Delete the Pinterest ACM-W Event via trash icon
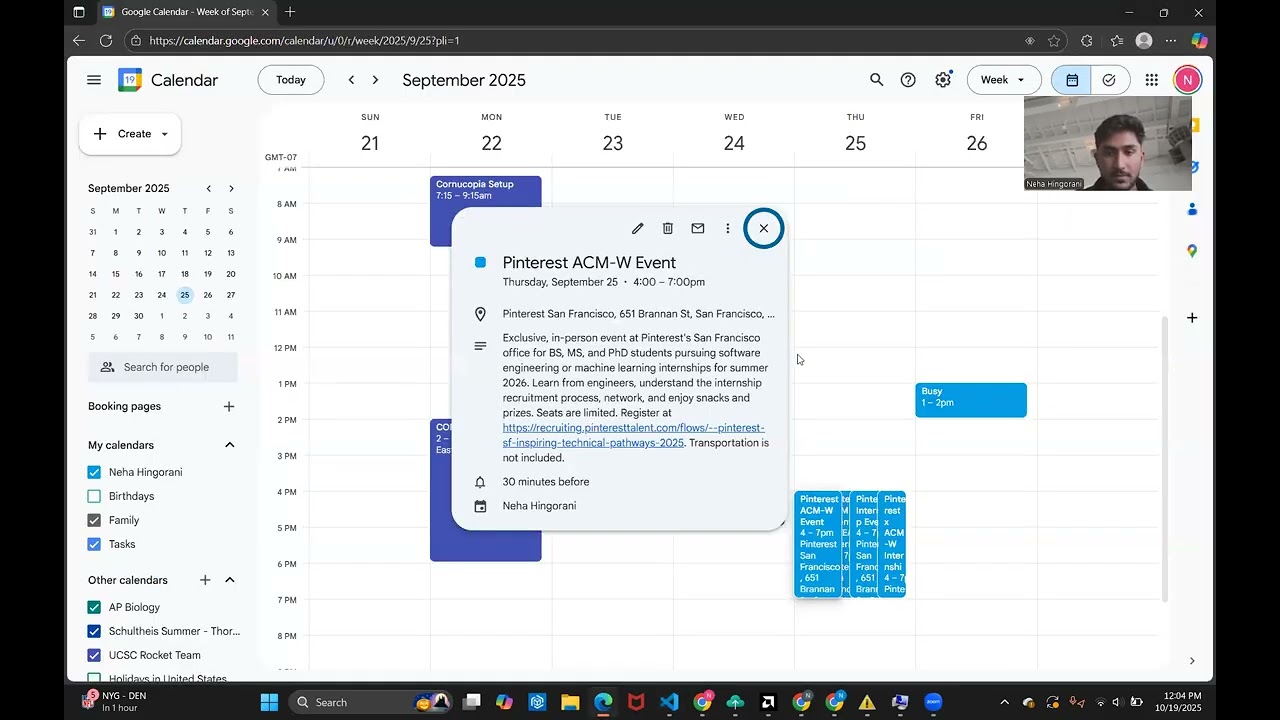The width and height of the screenshot is (1280, 720). 668,228
